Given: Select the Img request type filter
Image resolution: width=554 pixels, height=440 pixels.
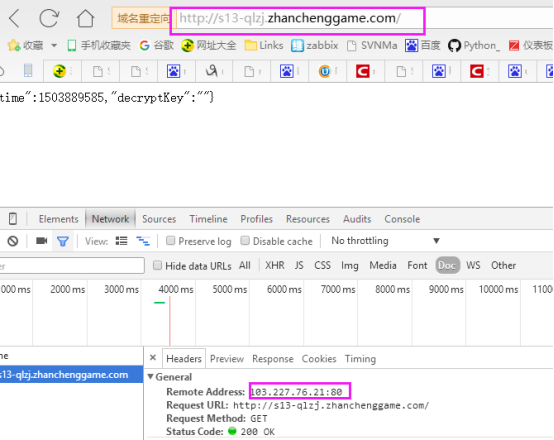Looking at the screenshot, I should pos(350,265).
